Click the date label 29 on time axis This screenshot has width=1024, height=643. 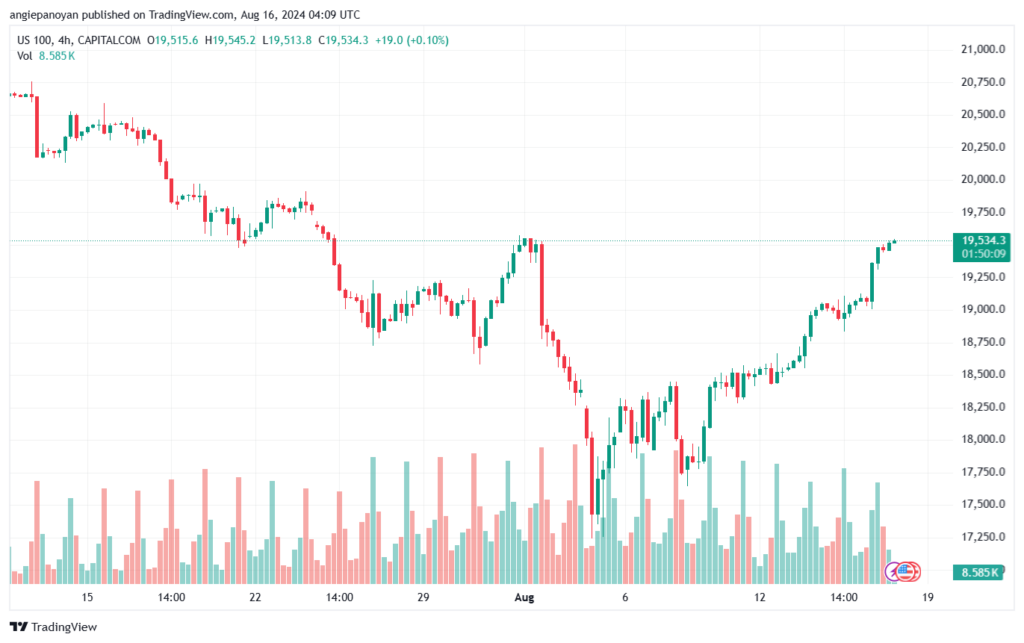click(423, 597)
